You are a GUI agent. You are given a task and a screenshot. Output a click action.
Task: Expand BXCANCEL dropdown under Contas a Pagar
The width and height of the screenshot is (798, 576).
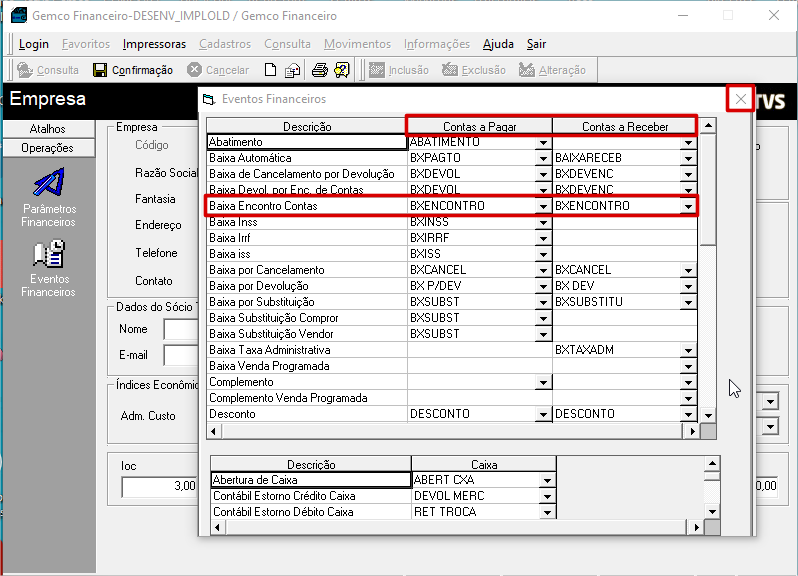tap(544, 270)
